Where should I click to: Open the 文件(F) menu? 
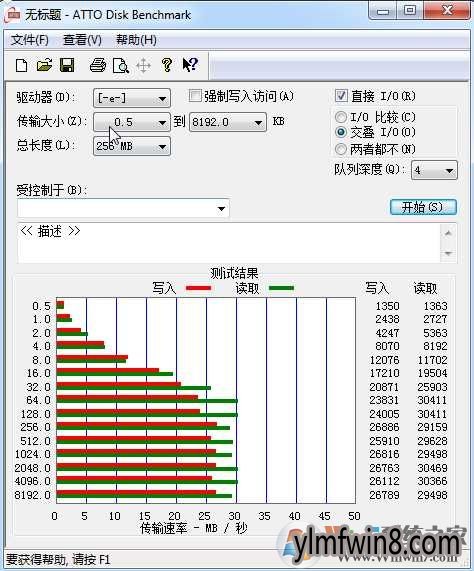[x=29, y=40]
